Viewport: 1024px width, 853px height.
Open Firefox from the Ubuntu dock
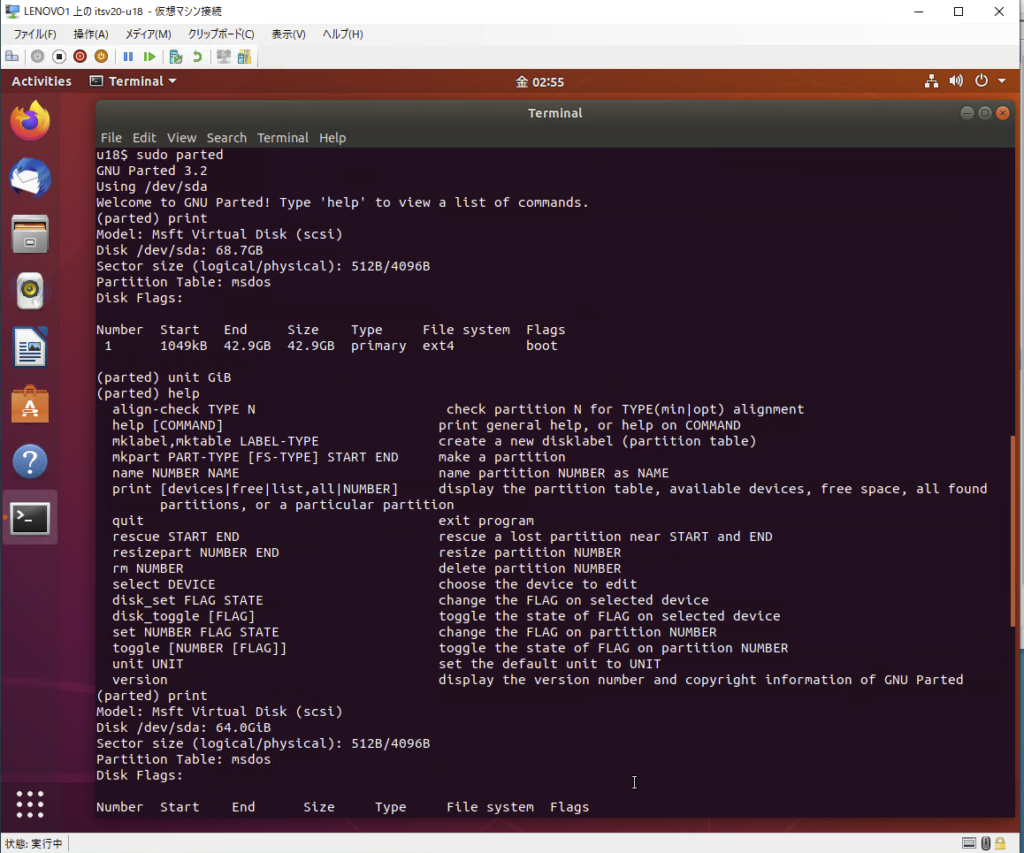point(30,122)
